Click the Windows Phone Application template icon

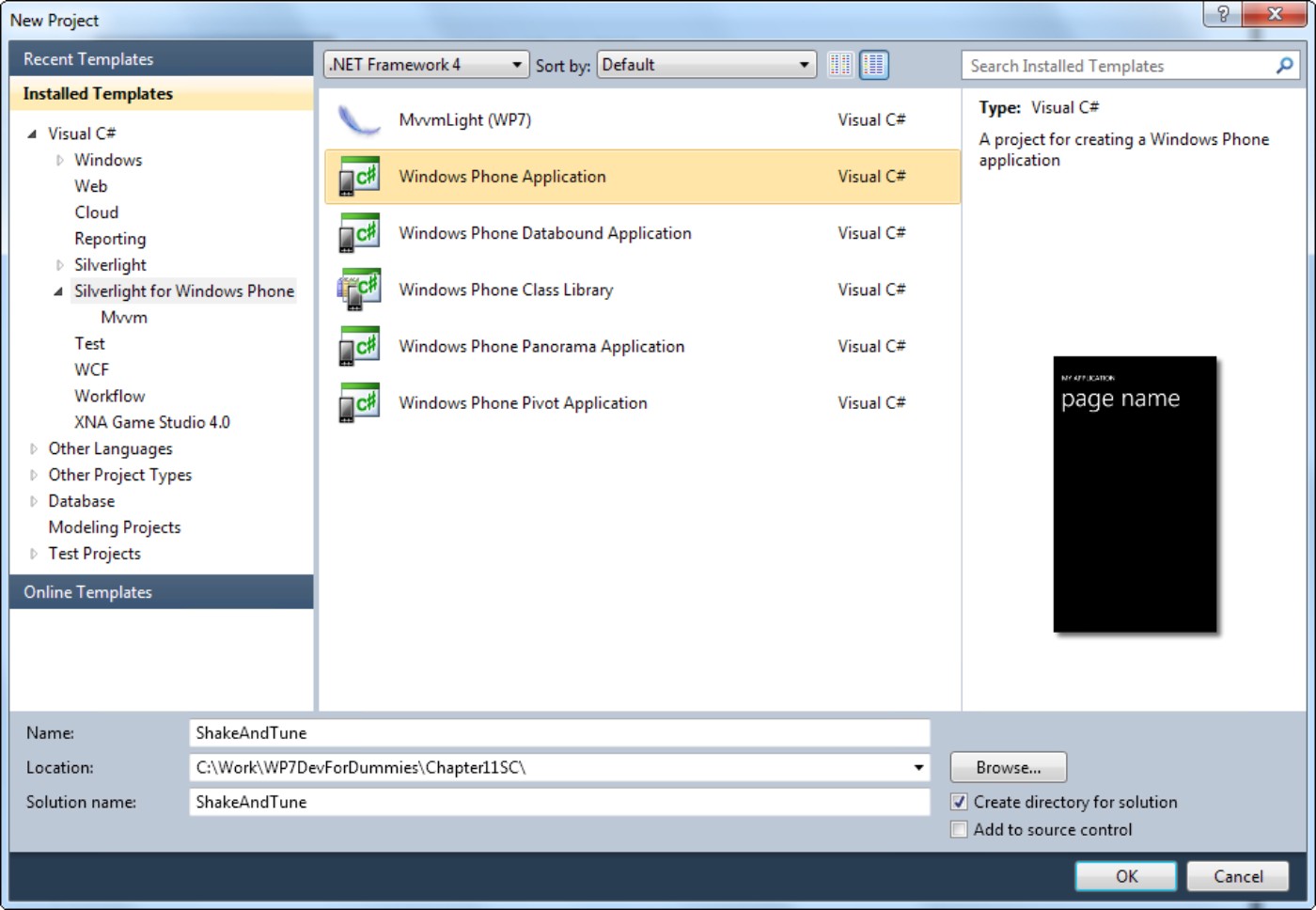point(358,176)
